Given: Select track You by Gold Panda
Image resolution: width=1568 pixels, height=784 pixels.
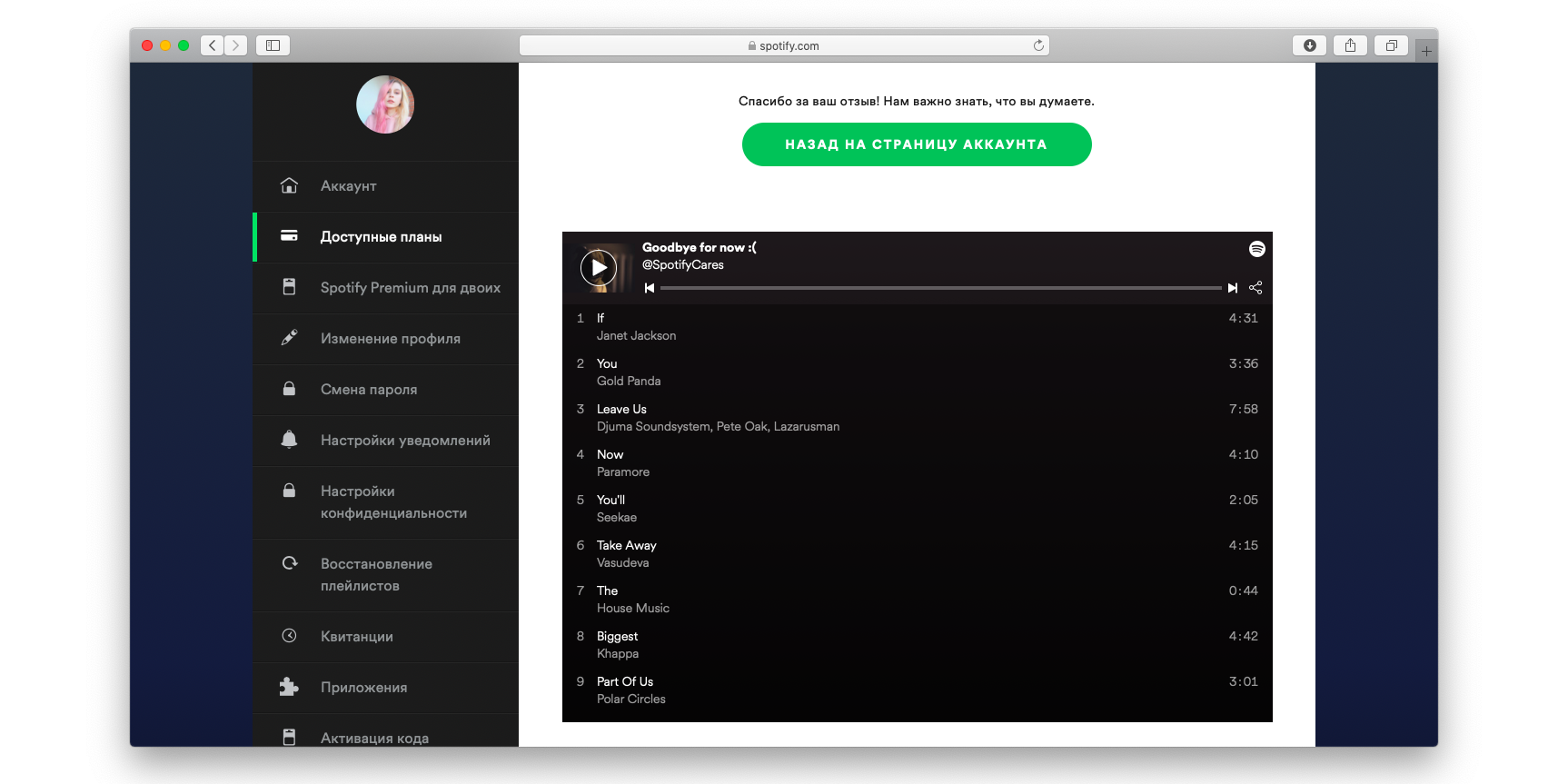Looking at the screenshot, I should pos(918,372).
